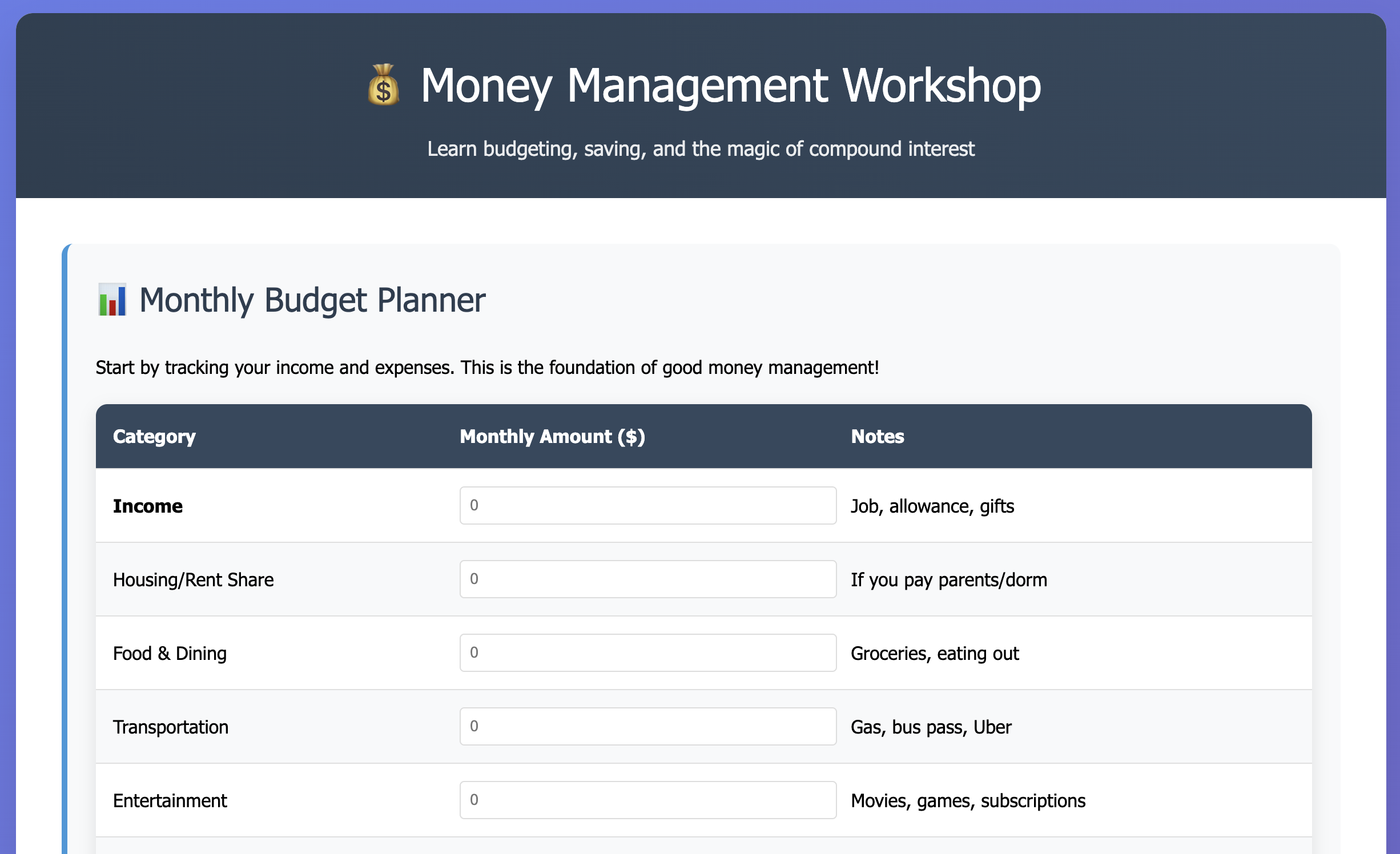
Task: Focus the Income monthly amount field
Action: pyautogui.click(x=648, y=505)
